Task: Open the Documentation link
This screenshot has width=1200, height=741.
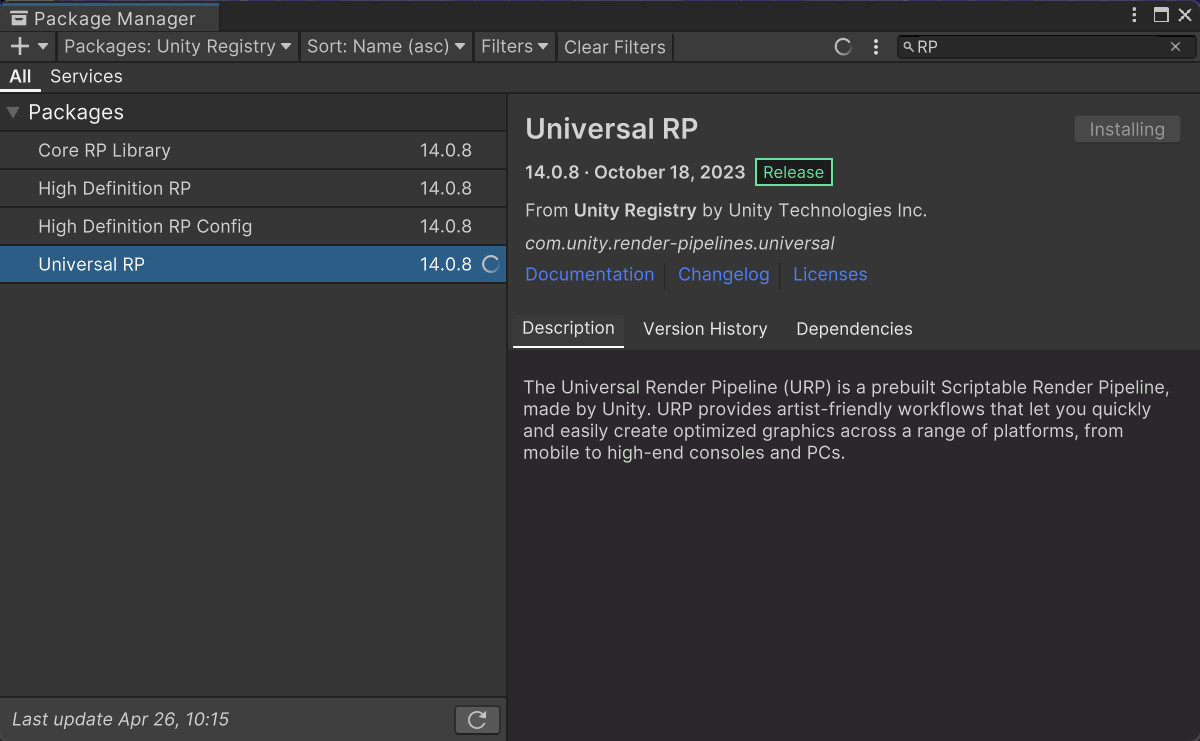Action: click(x=589, y=274)
